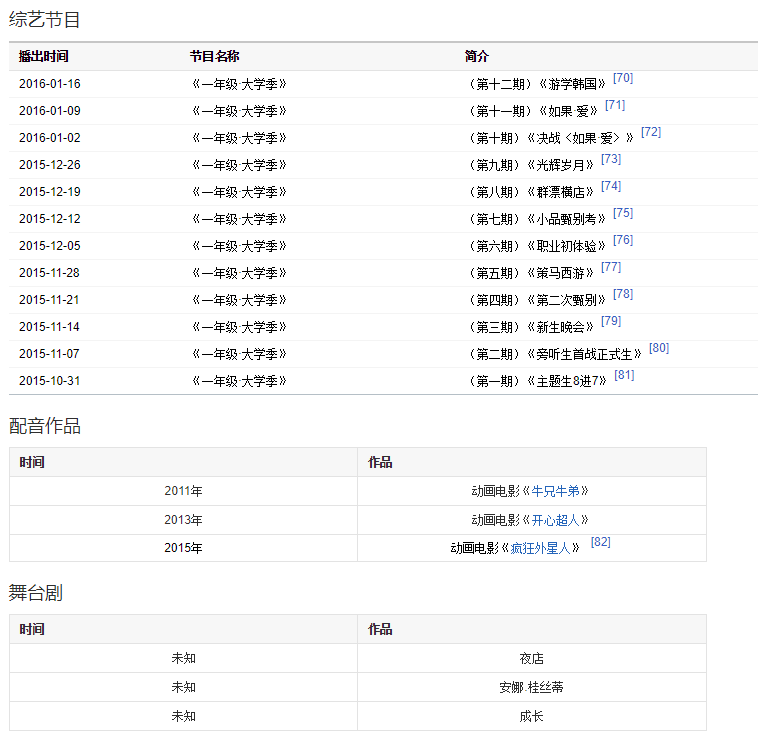Click reference [73] after 光辉岁月

pos(611,159)
